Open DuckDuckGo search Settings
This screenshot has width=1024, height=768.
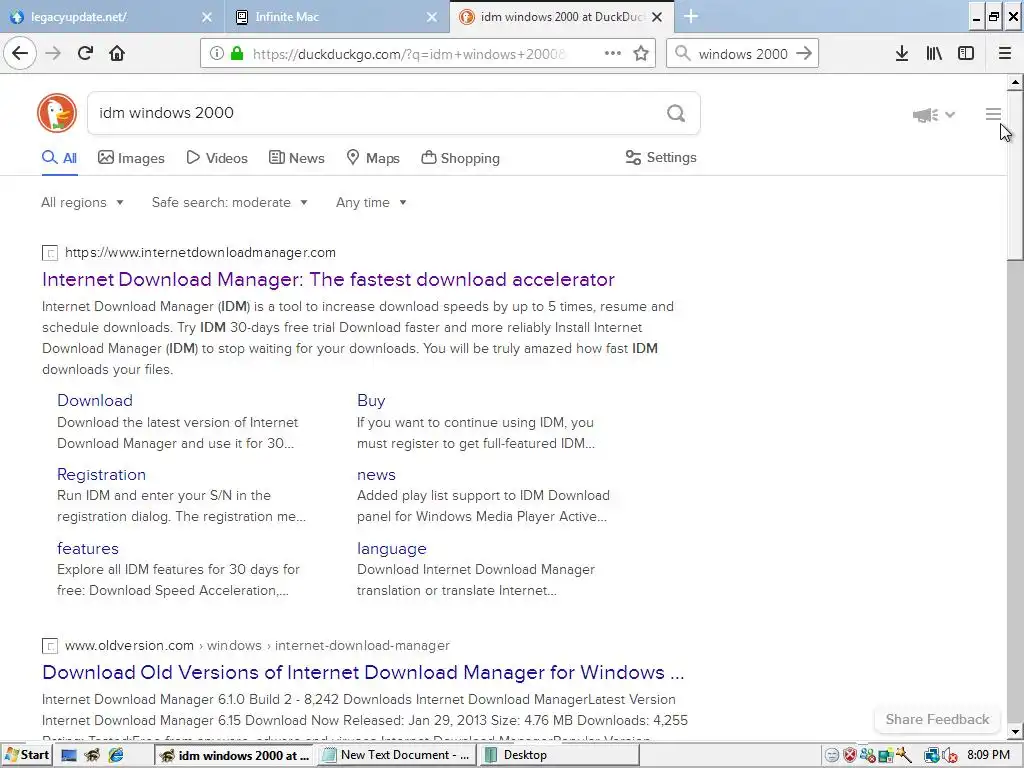coord(661,157)
